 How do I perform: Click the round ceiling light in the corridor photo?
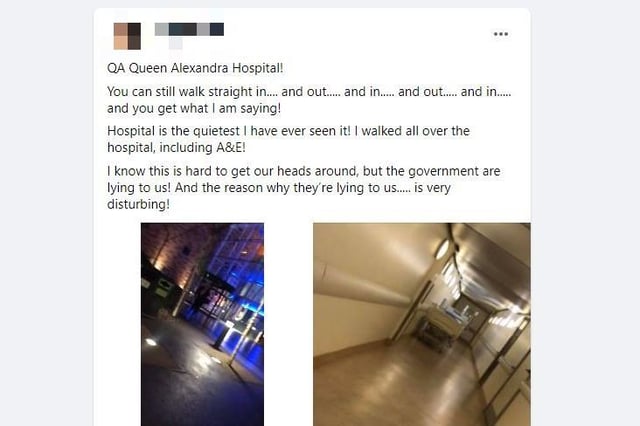tap(442, 249)
